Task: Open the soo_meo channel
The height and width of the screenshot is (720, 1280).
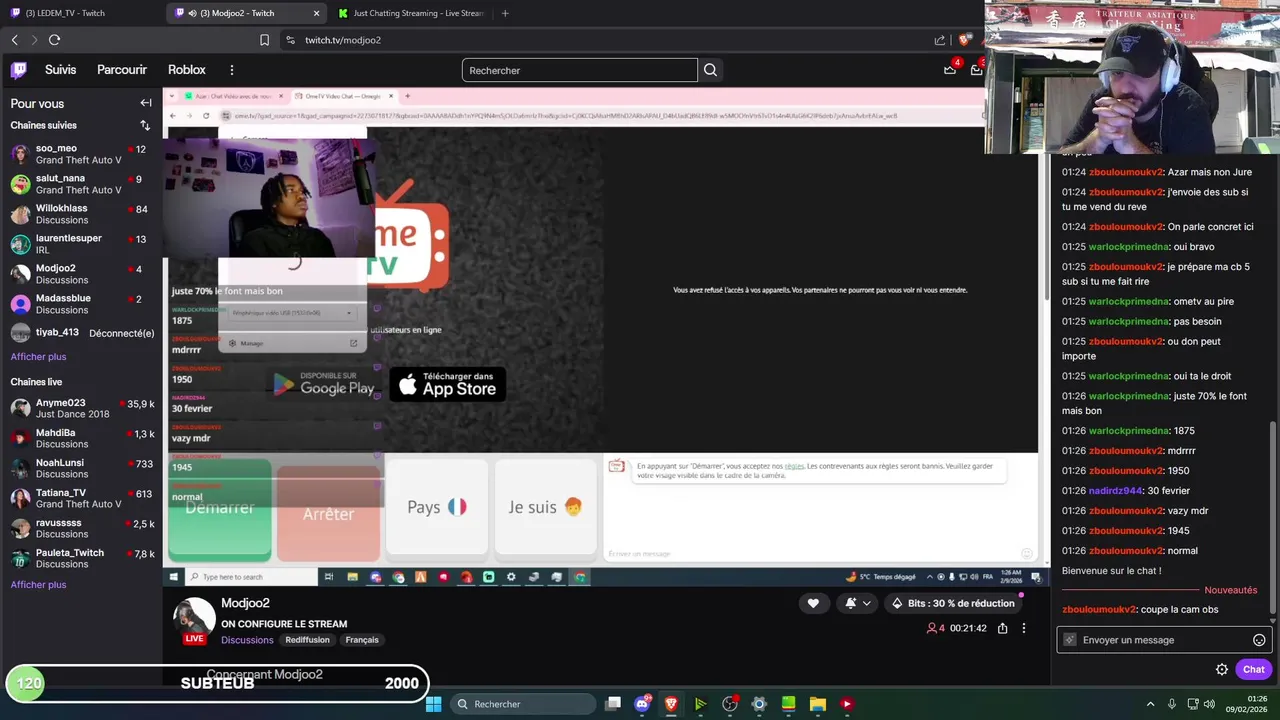Action: click(x=81, y=154)
